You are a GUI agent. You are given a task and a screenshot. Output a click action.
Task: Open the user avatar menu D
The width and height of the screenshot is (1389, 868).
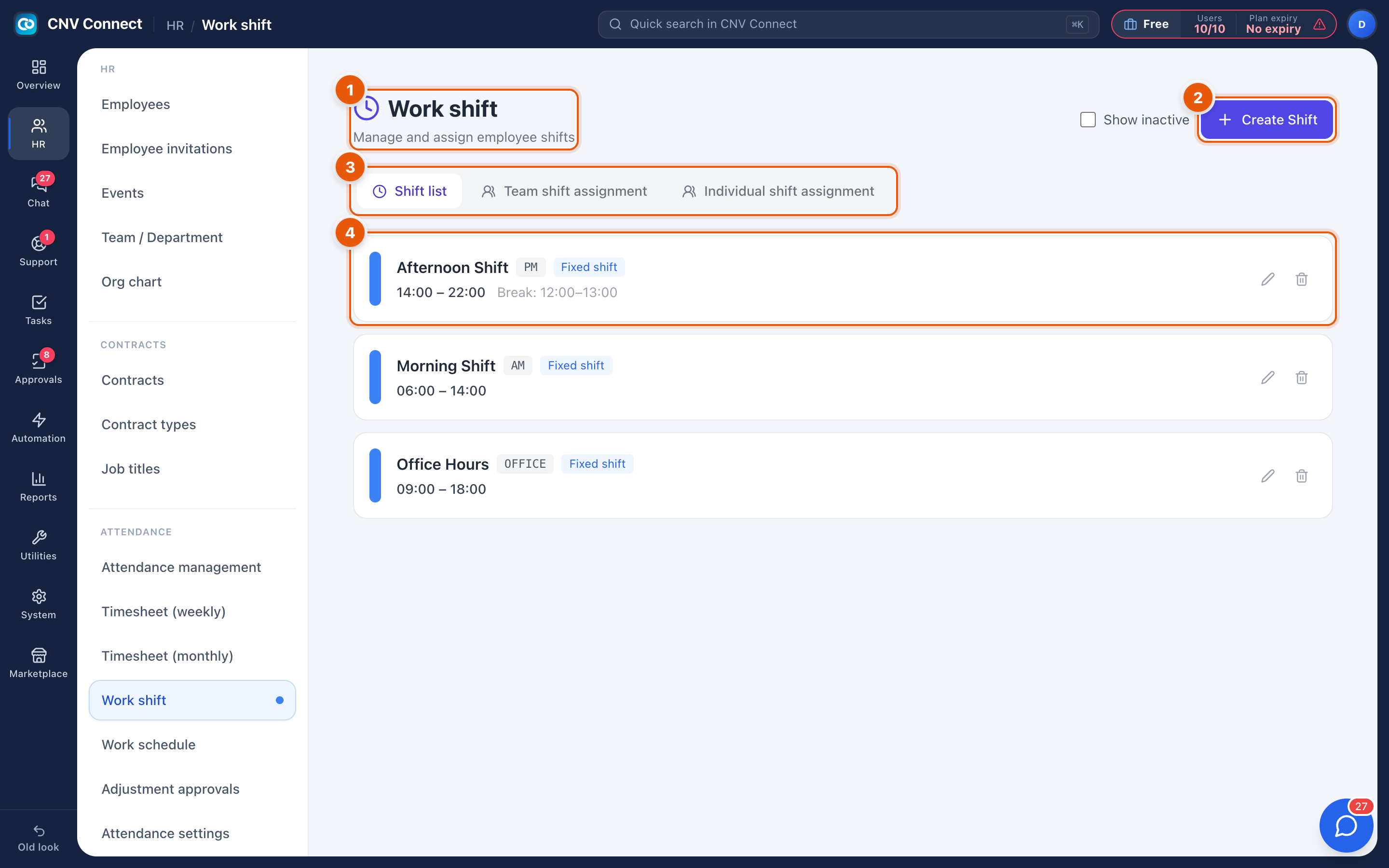click(1362, 24)
